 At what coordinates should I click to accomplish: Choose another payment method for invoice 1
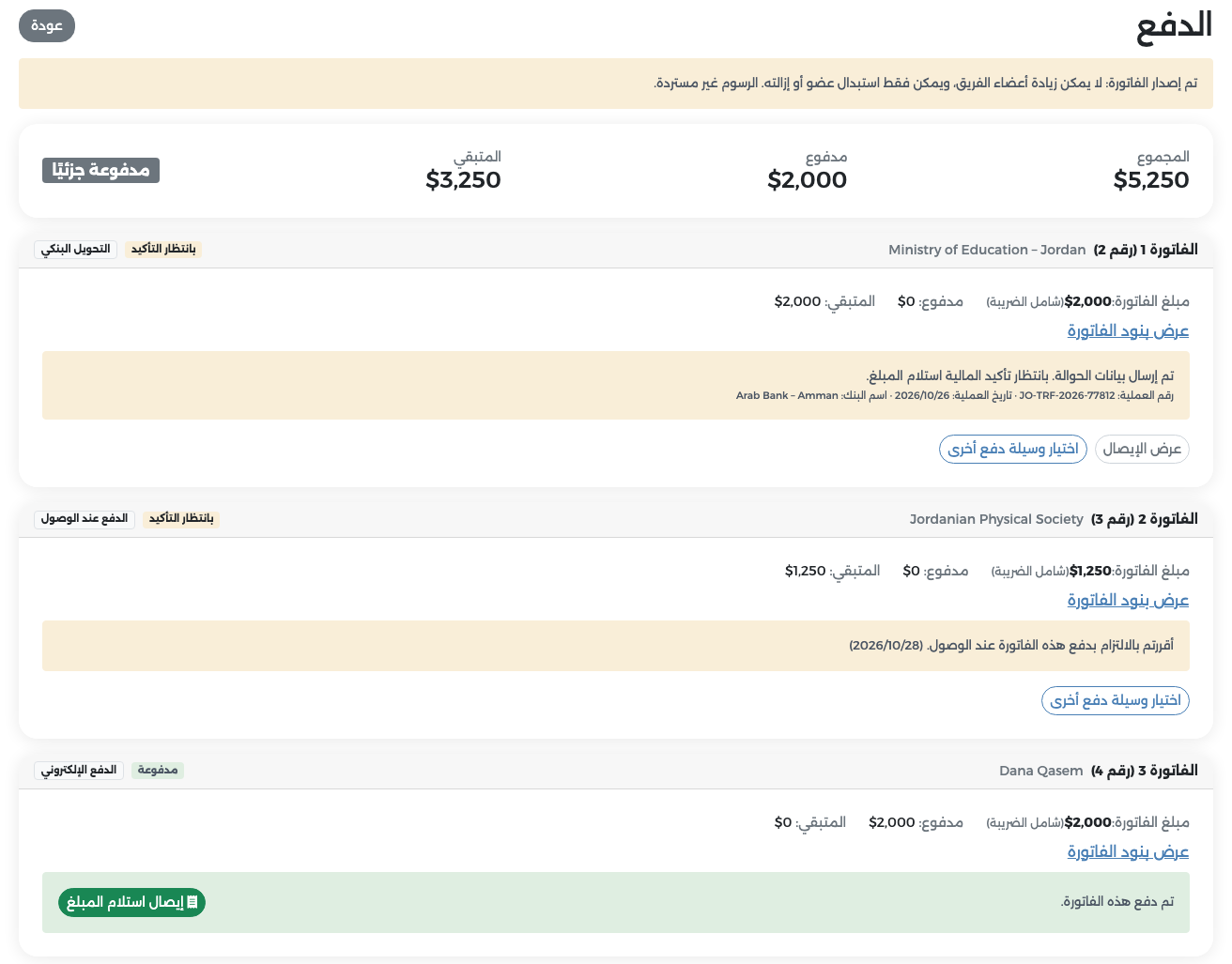[x=1013, y=449]
